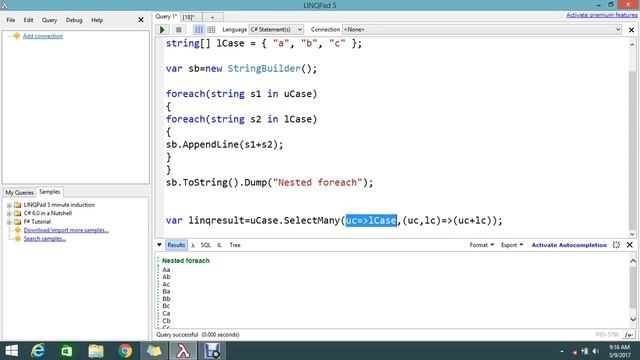Switch results to data grids view icon
640x360 pixels.
pyautogui.click(x=211, y=29)
